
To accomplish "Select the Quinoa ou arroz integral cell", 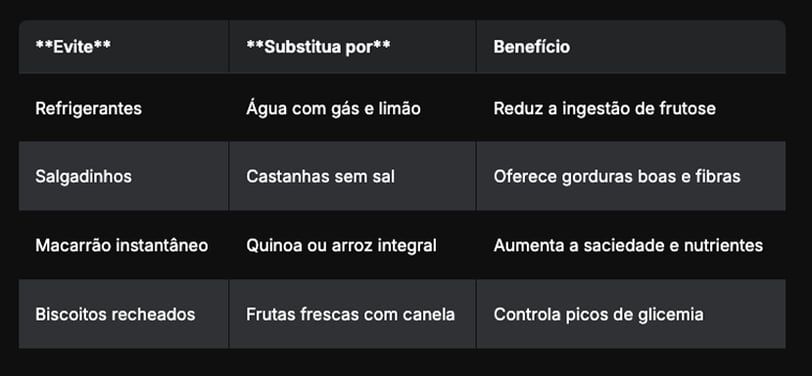I will pos(353,245).
